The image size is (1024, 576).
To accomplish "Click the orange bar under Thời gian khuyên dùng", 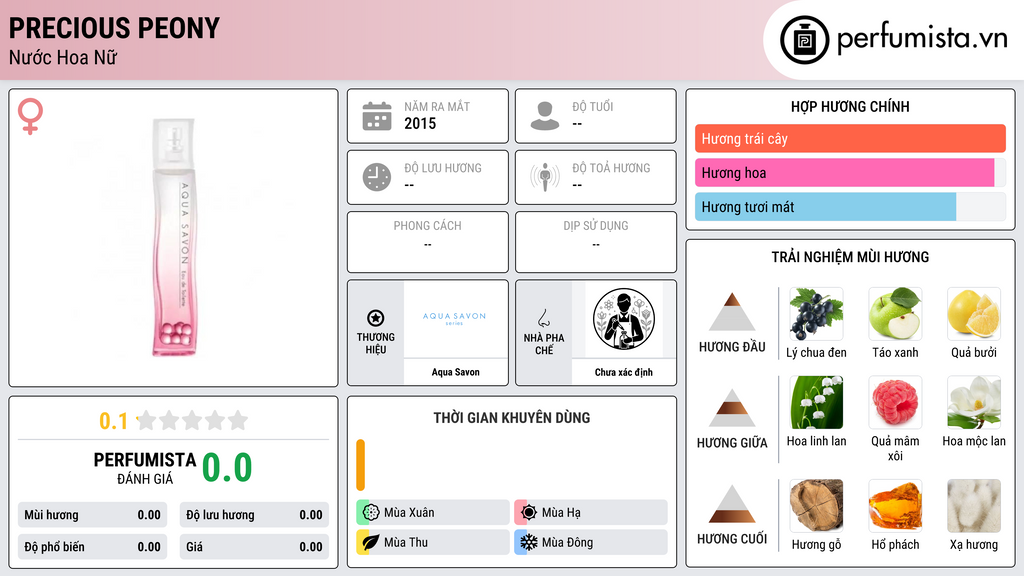I will point(360,465).
